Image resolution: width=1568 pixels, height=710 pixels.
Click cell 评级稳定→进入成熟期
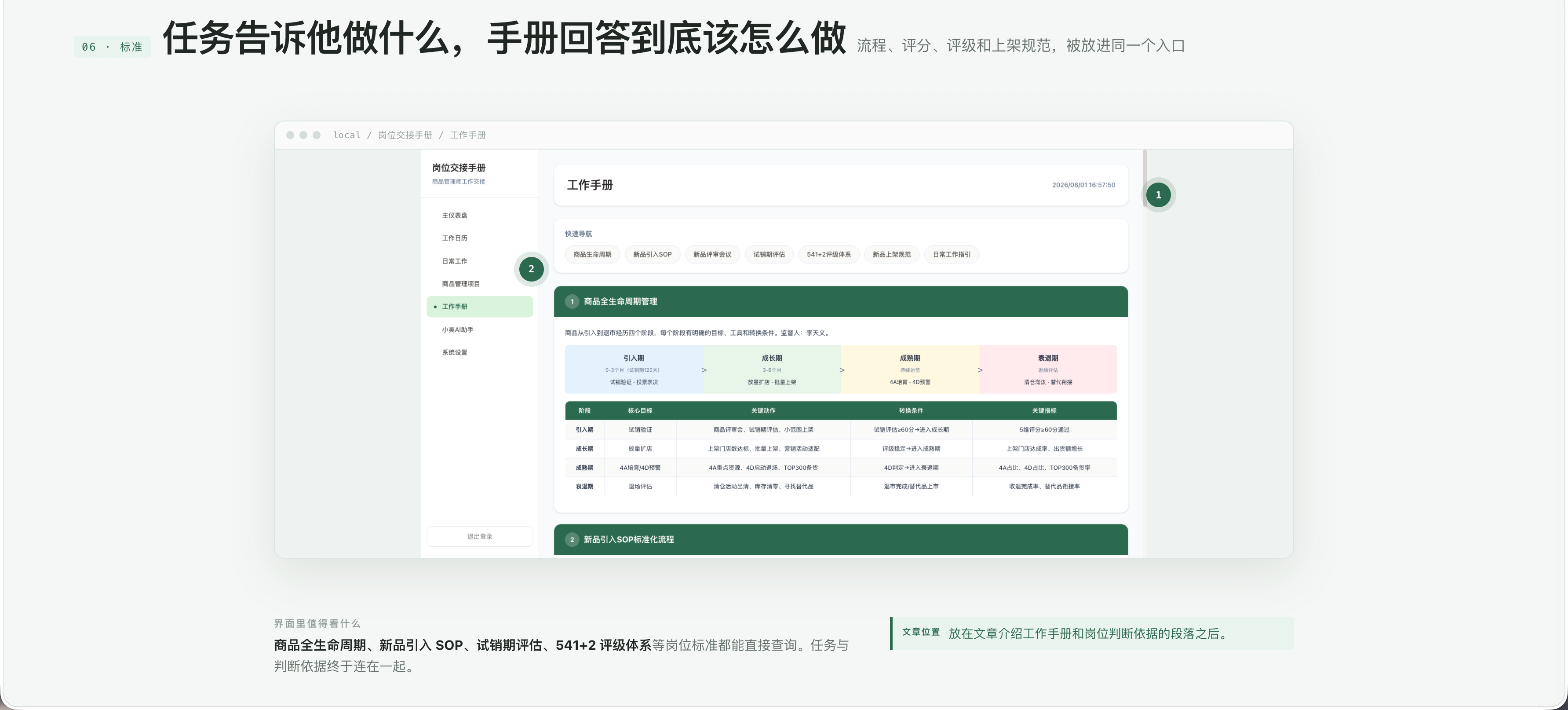pyautogui.click(x=911, y=449)
